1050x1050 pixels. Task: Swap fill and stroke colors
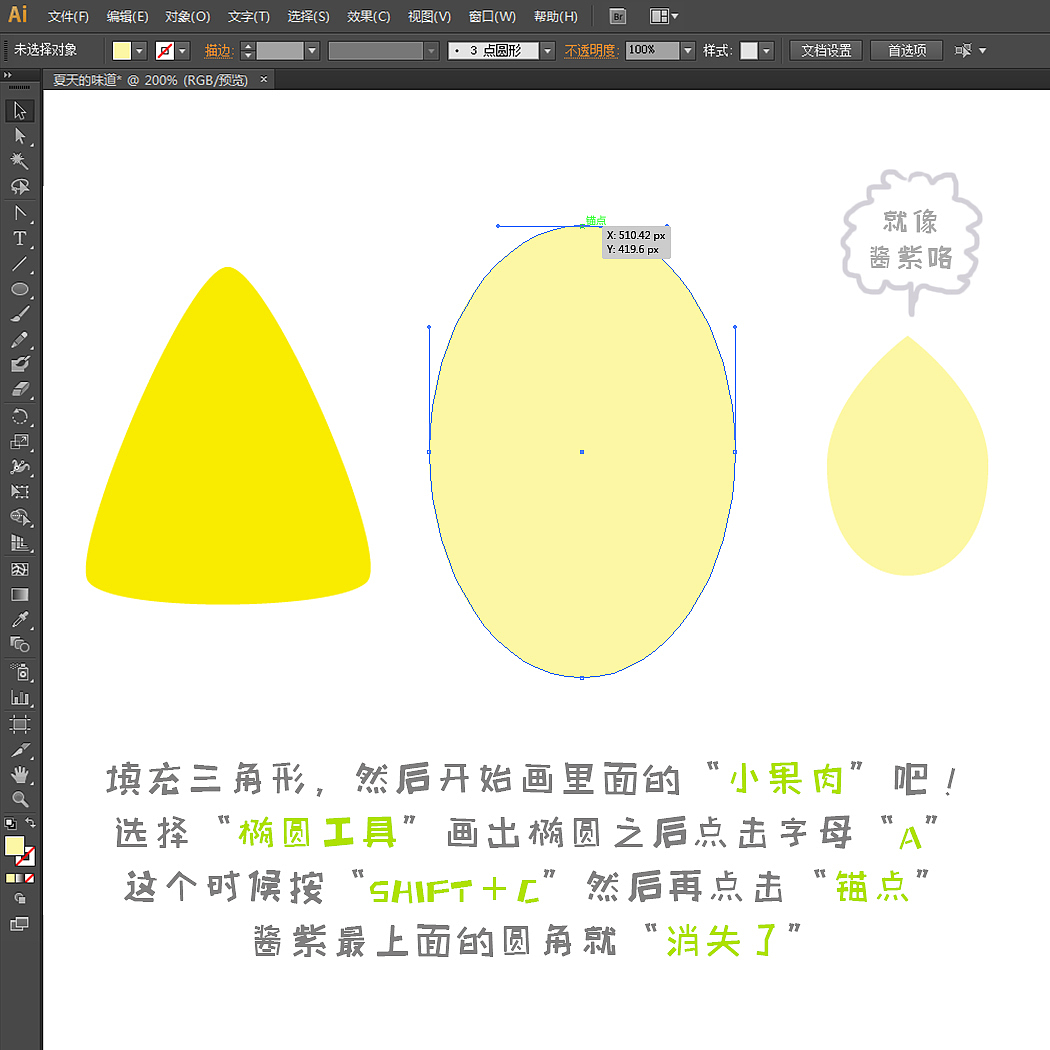[31, 823]
